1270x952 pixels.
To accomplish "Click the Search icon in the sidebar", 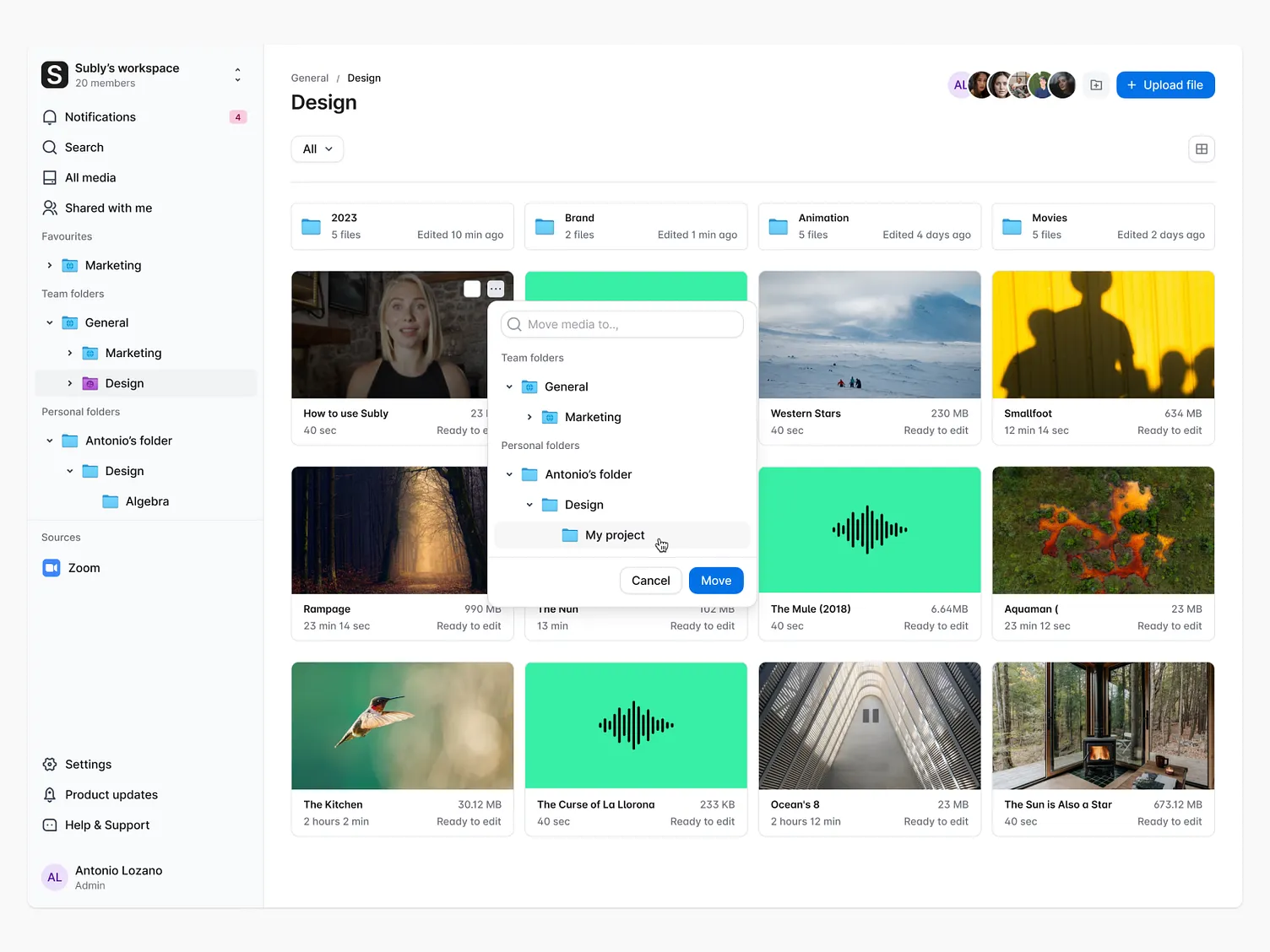I will pyautogui.click(x=49, y=147).
